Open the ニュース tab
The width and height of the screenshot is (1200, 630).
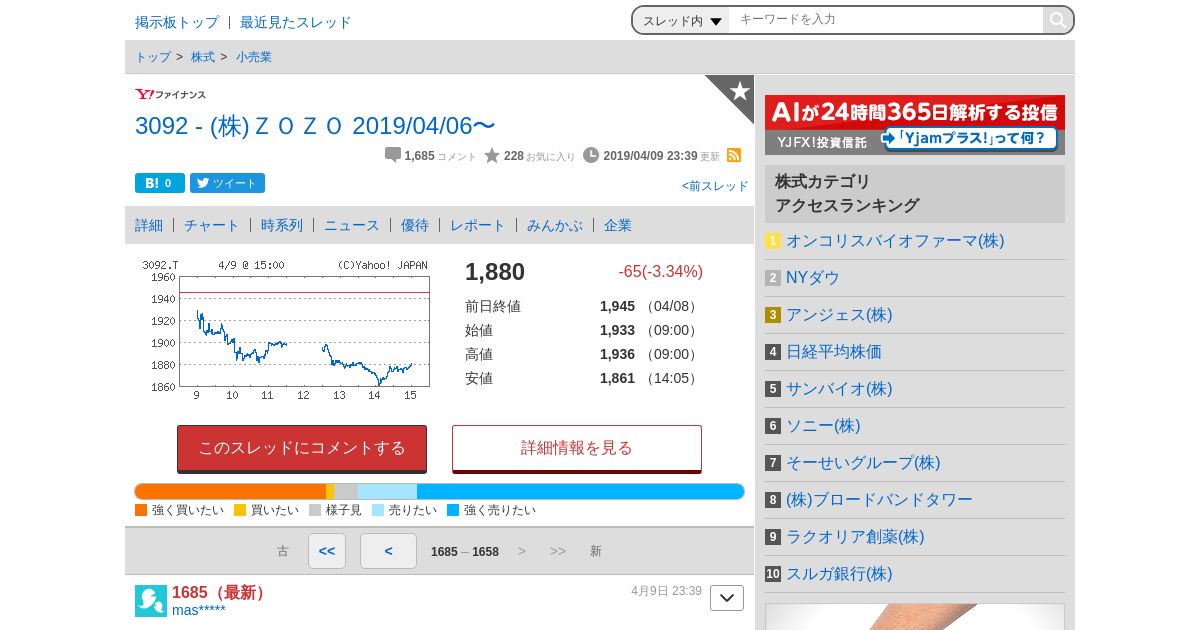[x=352, y=225]
